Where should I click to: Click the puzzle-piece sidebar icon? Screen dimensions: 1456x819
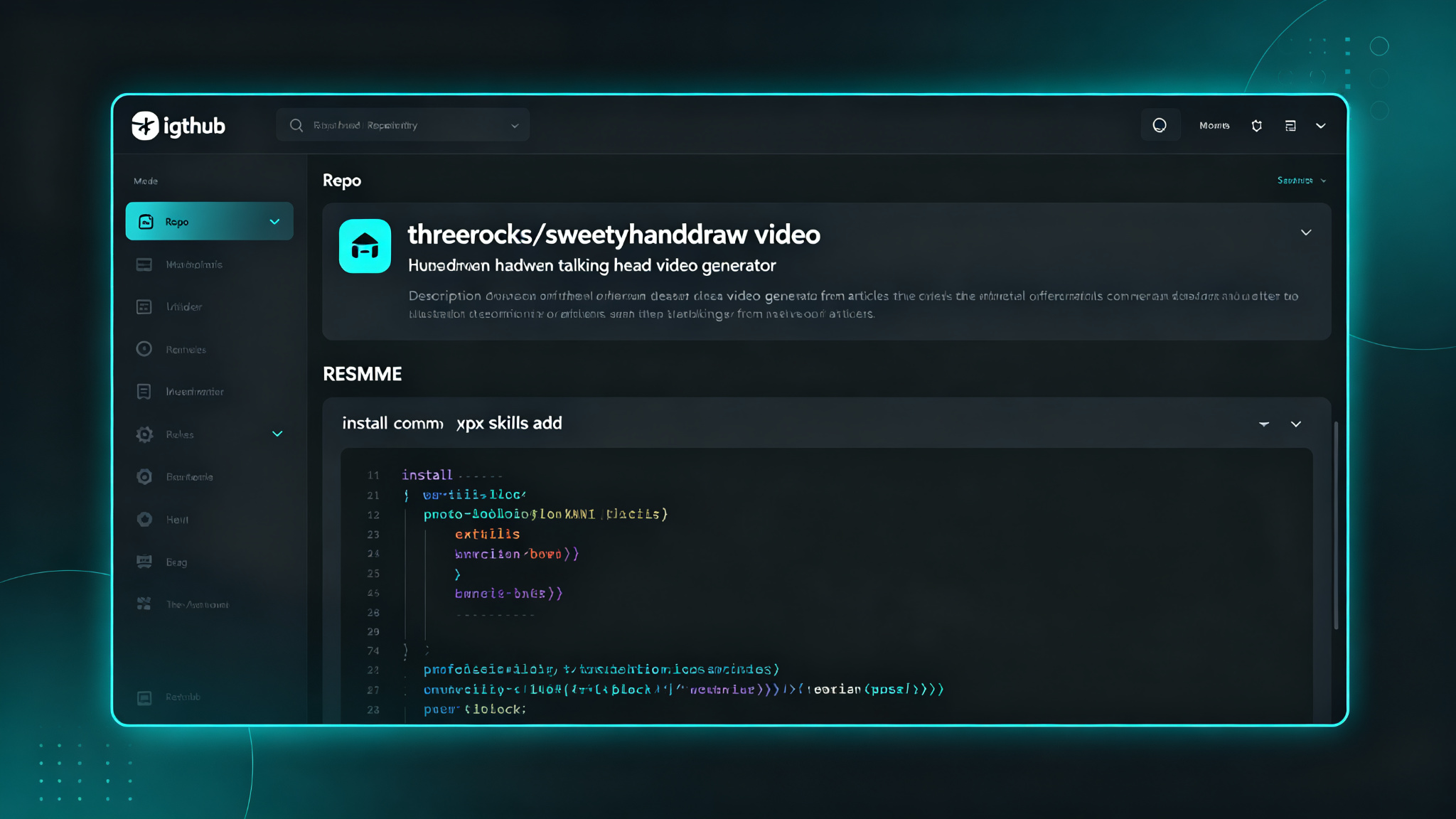click(144, 604)
